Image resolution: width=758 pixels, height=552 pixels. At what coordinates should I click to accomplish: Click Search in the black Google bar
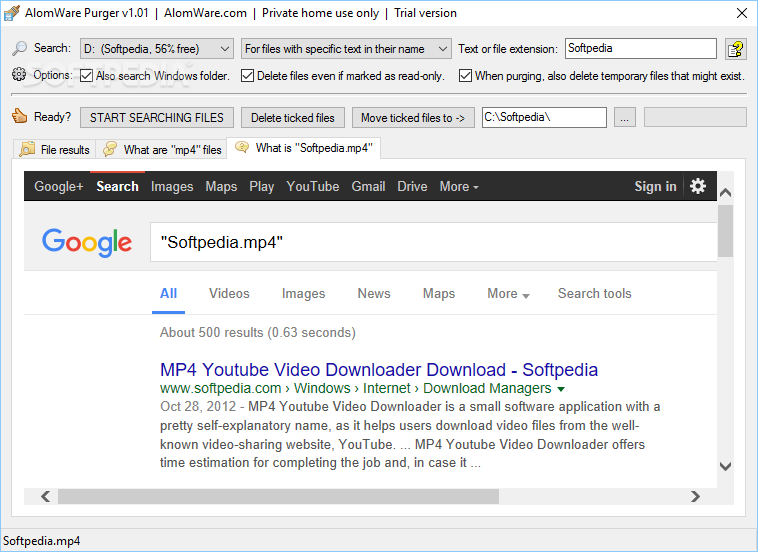[117, 187]
